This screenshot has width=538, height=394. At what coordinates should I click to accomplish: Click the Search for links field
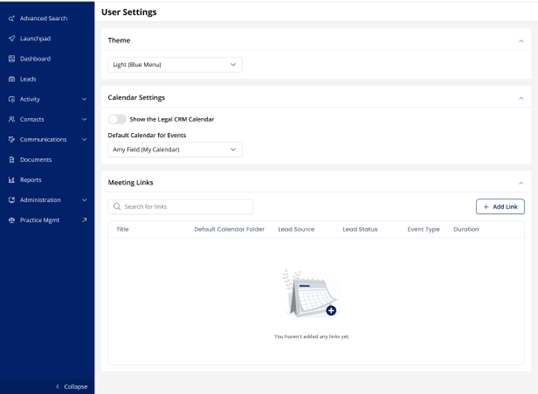[x=180, y=207]
